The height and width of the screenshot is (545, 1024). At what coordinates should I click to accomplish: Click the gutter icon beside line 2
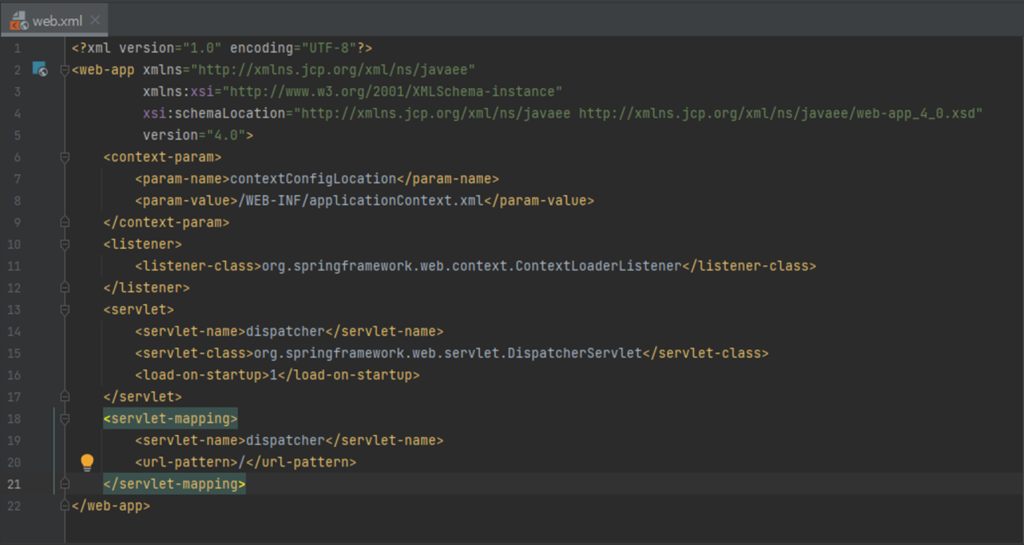39,69
